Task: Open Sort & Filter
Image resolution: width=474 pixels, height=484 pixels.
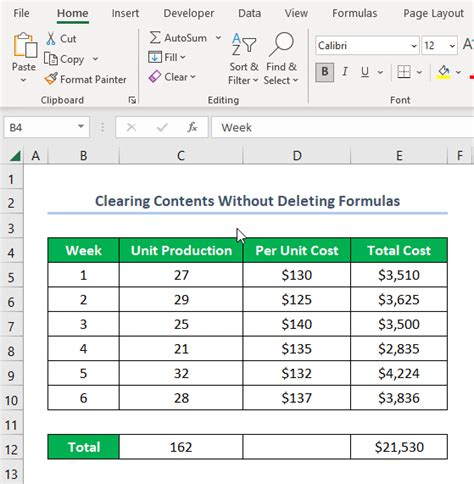Action: 244,59
